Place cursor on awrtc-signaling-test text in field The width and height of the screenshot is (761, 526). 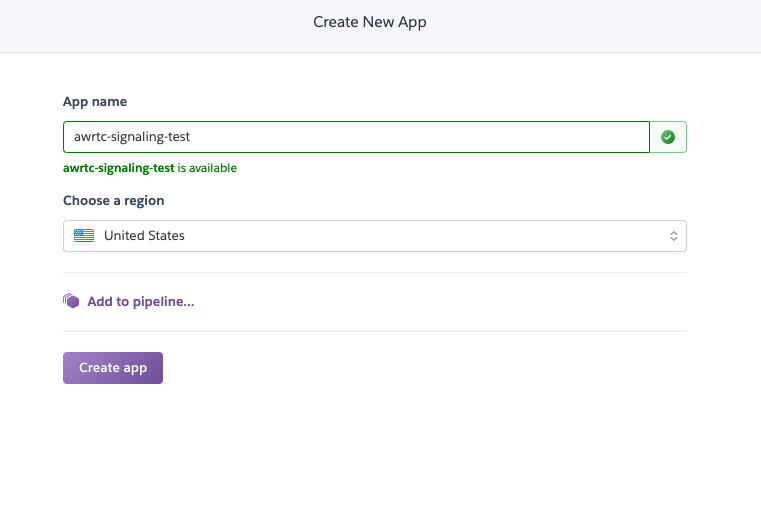pos(132,137)
